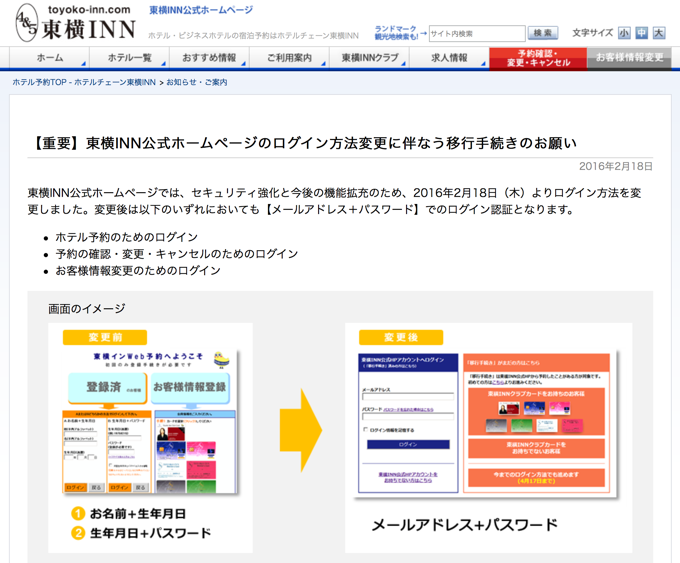Focus the サイト内検索 search field
Viewport: 680px width, 563px height.
click(x=477, y=33)
